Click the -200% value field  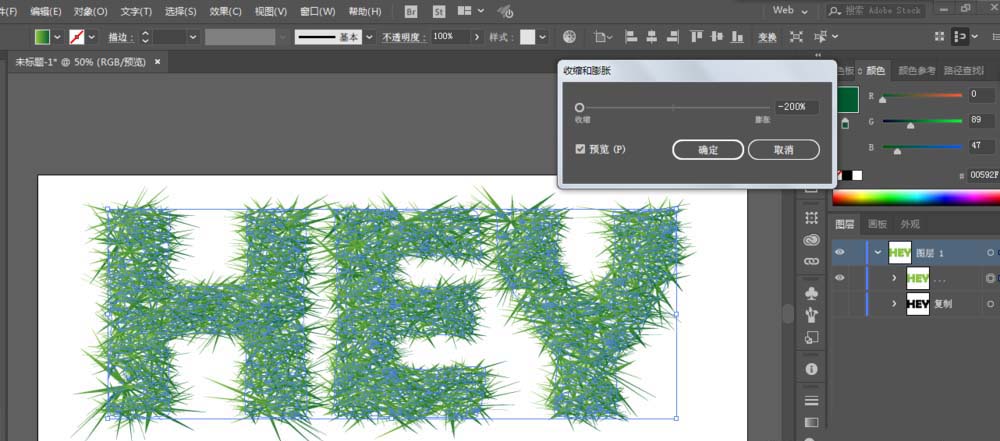(797, 107)
